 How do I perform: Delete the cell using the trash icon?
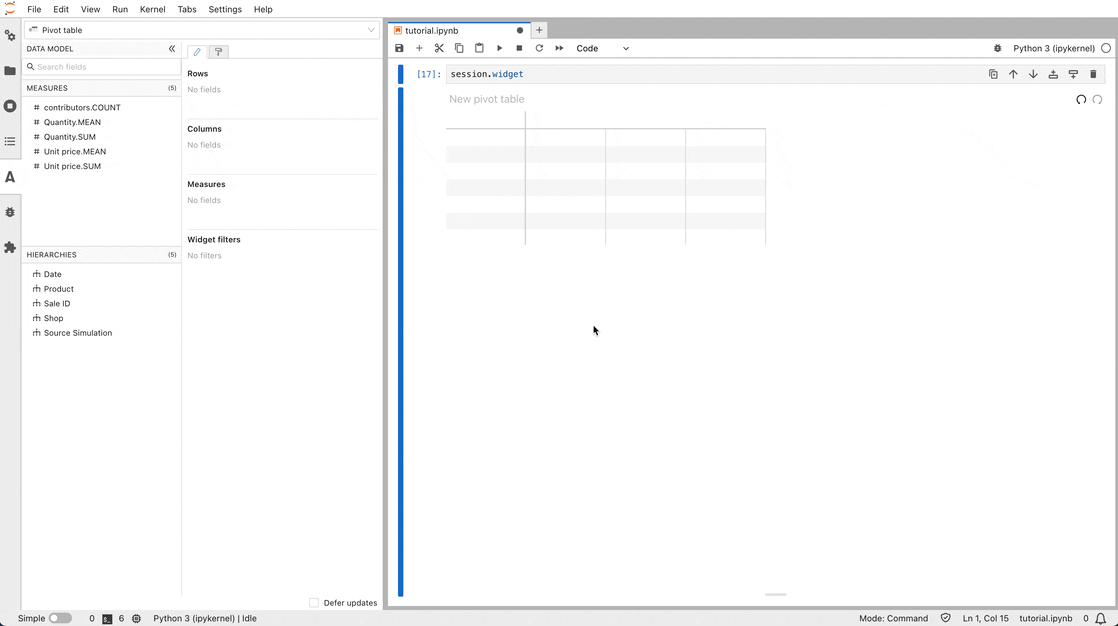(1093, 74)
